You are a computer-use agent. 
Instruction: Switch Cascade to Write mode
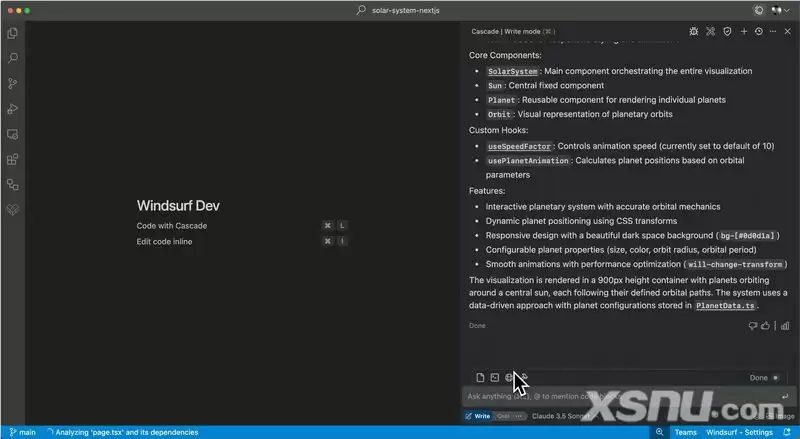[478, 416]
